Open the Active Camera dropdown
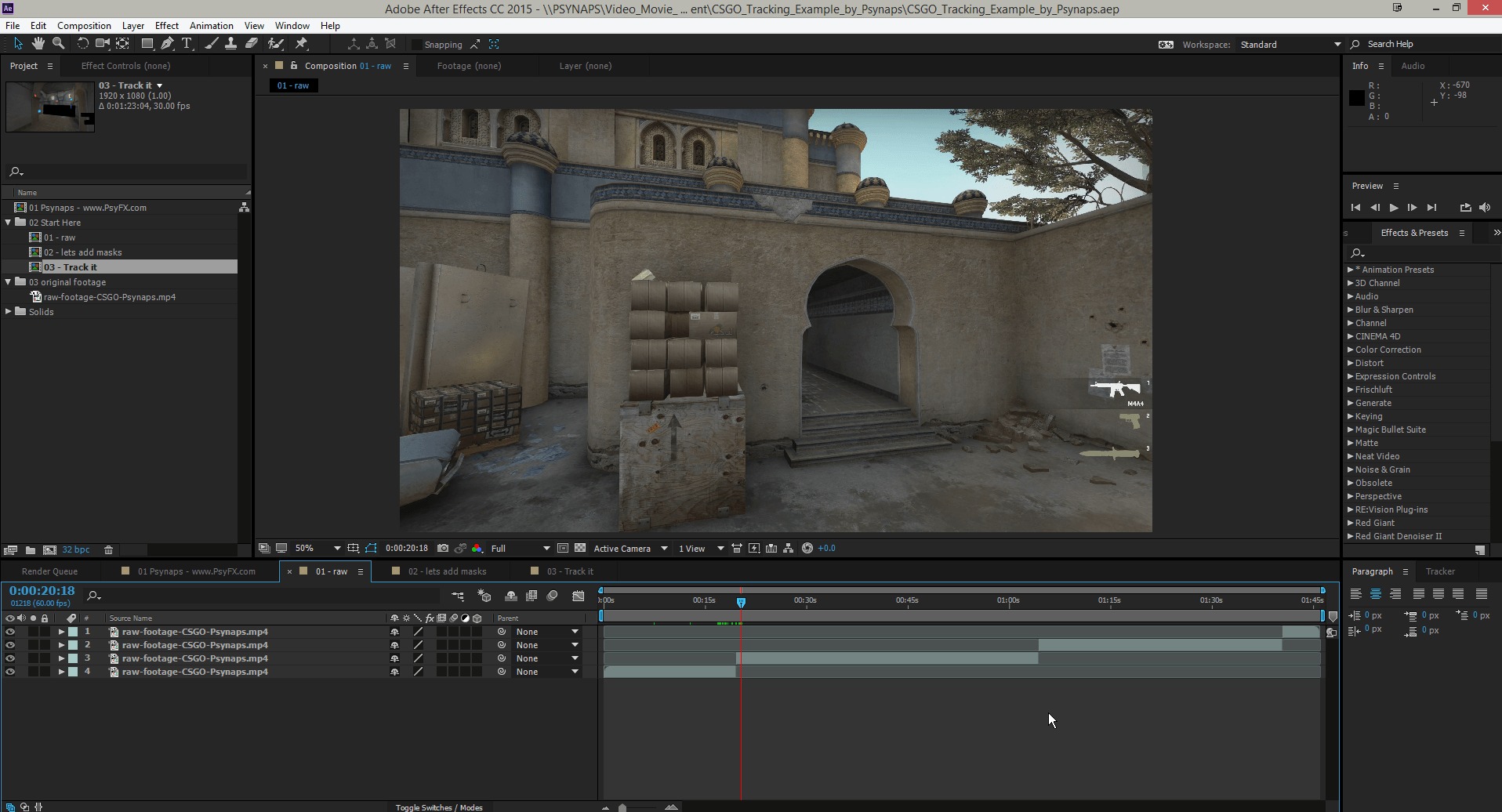 [x=630, y=549]
